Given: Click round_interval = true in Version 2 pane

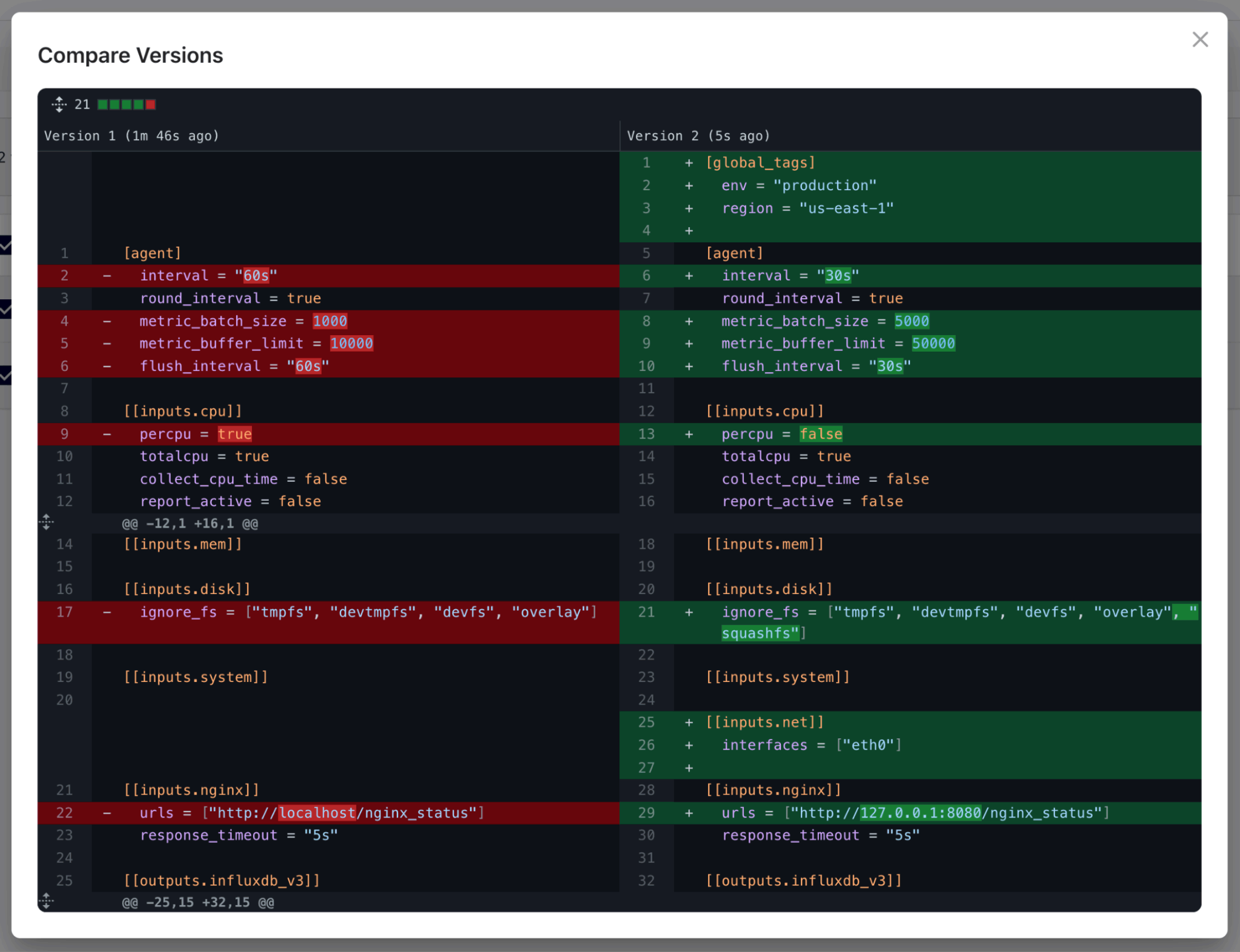Looking at the screenshot, I should click(813, 299).
